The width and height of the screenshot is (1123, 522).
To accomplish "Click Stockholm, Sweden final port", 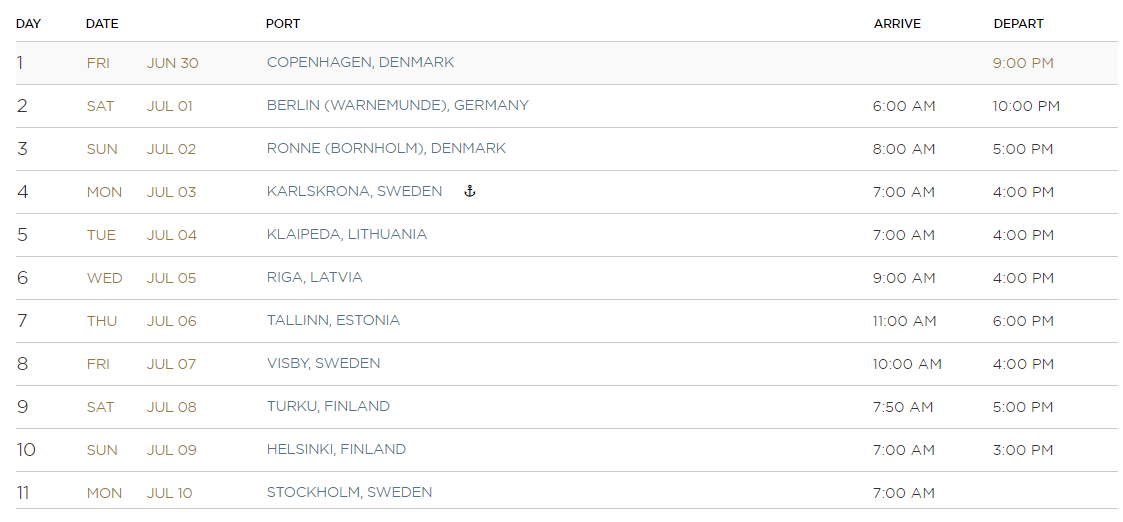I will click(350, 492).
